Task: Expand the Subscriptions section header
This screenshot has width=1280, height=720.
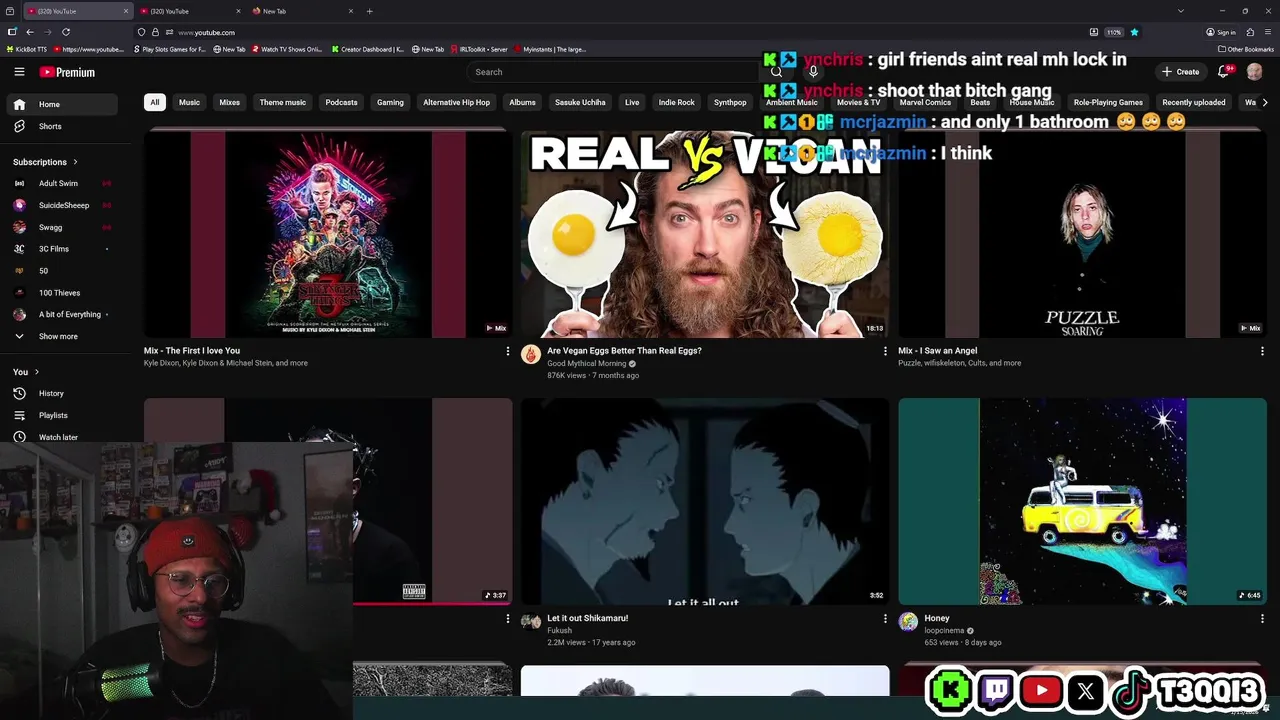Action: tap(45, 162)
